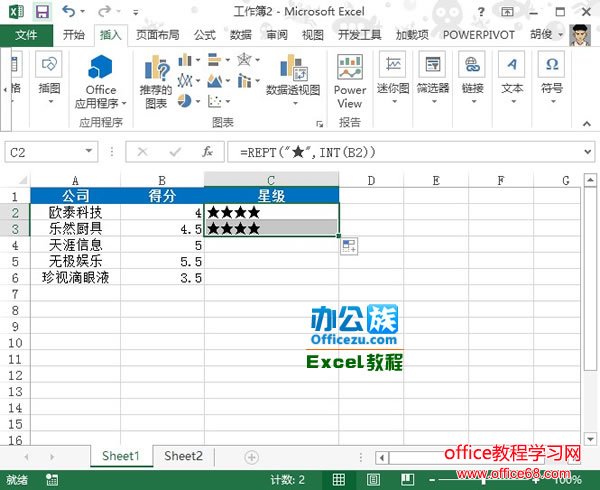Image resolution: width=600 pixels, height=490 pixels.
Task: Switch to Page Break Preview in status bar
Action: pyautogui.click(x=408, y=480)
